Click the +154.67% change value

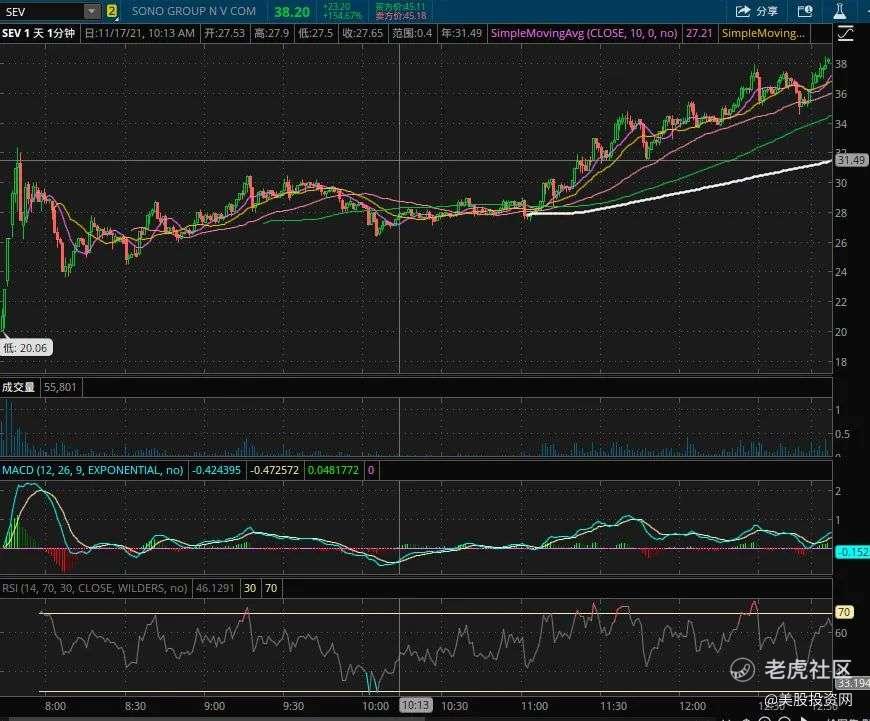tap(342, 16)
